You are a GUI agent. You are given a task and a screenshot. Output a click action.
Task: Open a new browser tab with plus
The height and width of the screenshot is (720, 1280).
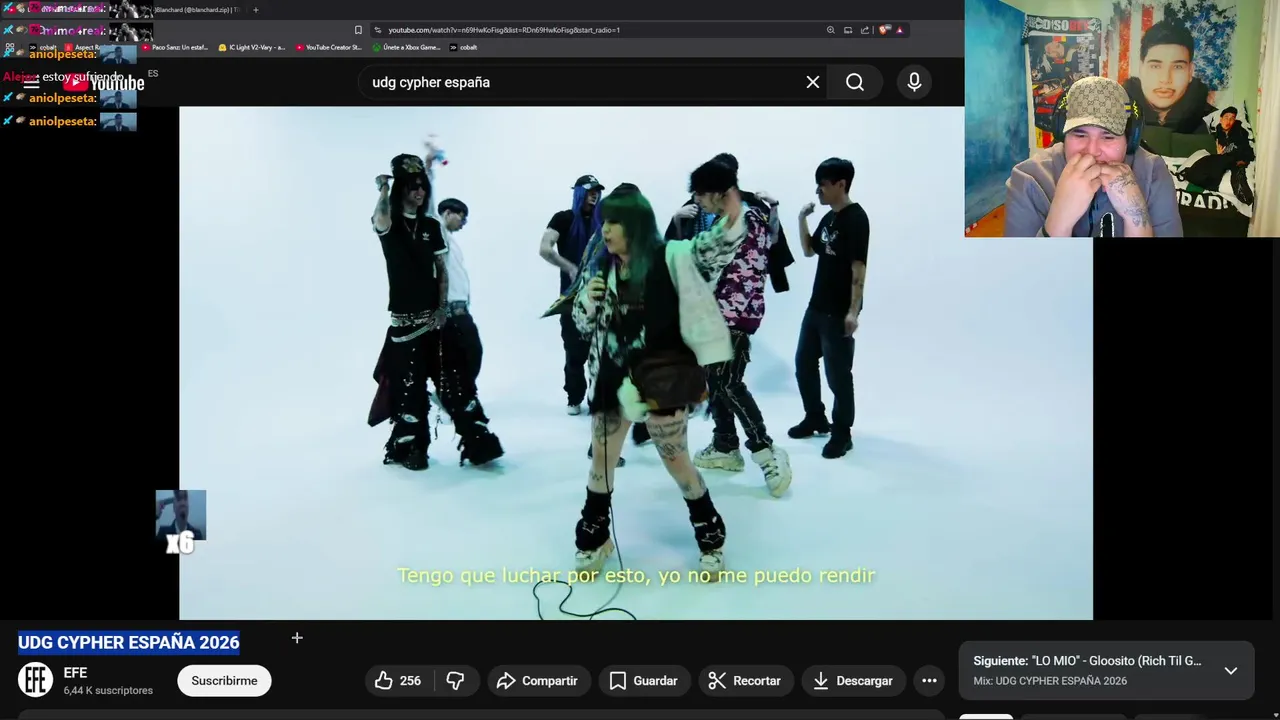[x=256, y=10]
